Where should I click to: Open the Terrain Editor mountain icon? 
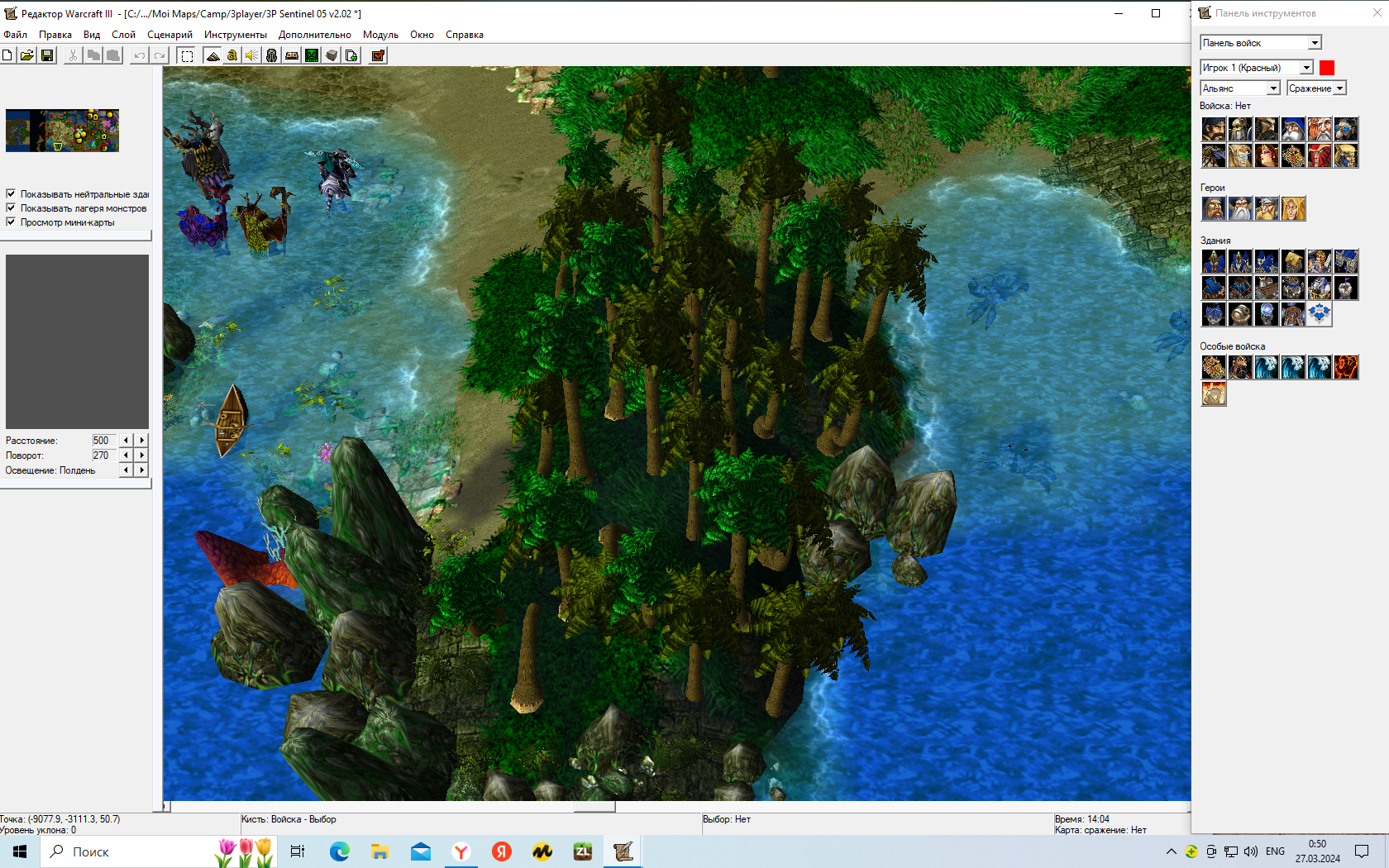click(212, 55)
